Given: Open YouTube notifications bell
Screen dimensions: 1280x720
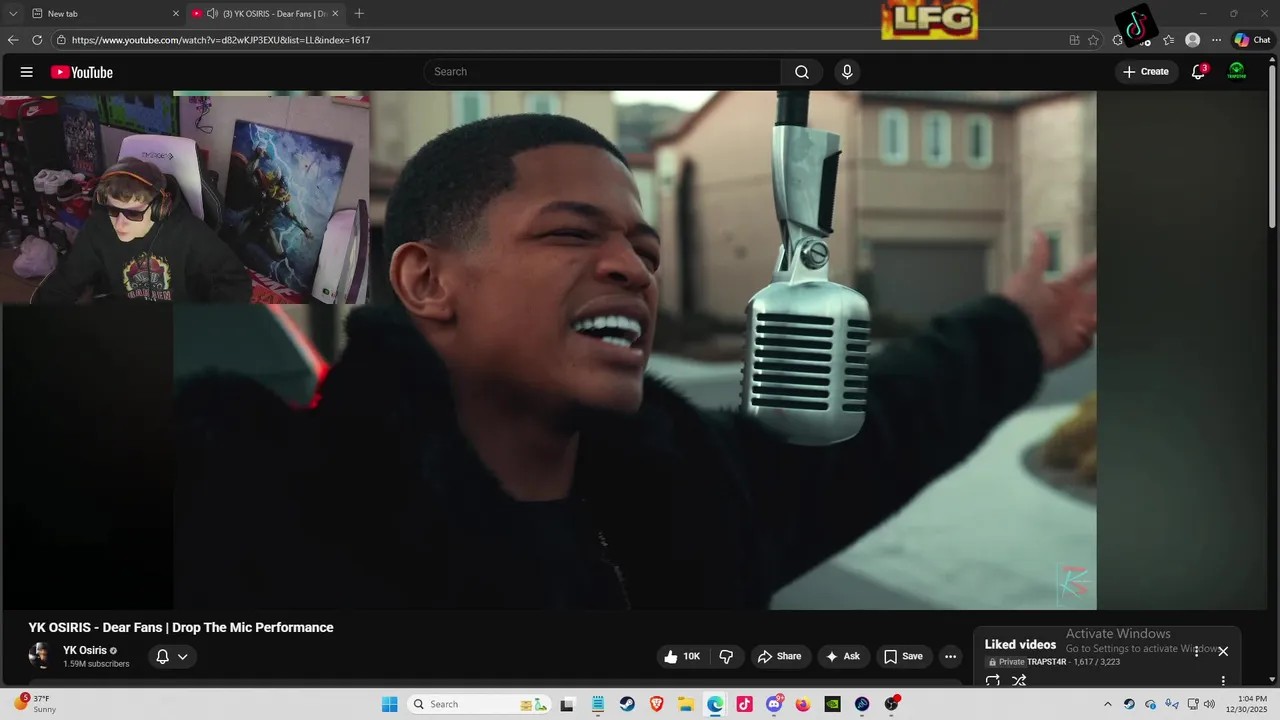Looking at the screenshot, I should (1198, 72).
